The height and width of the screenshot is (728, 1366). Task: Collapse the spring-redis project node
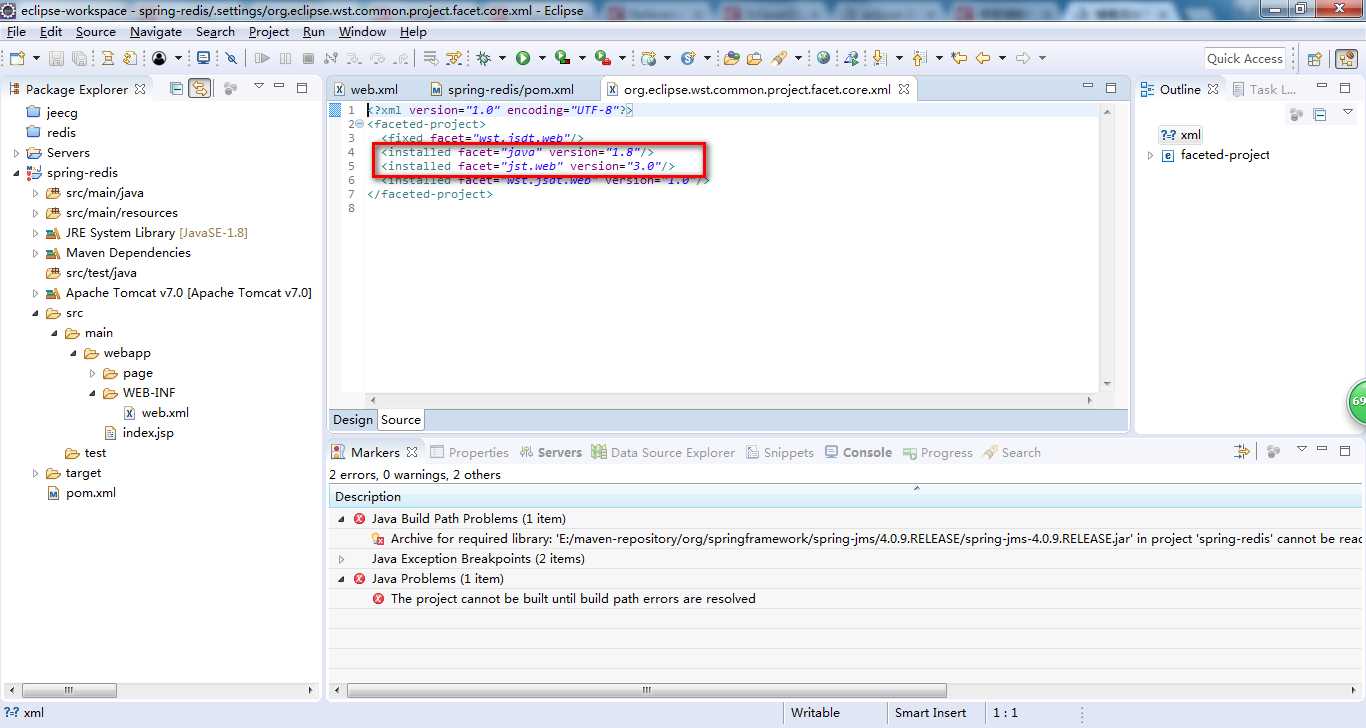point(16,173)
